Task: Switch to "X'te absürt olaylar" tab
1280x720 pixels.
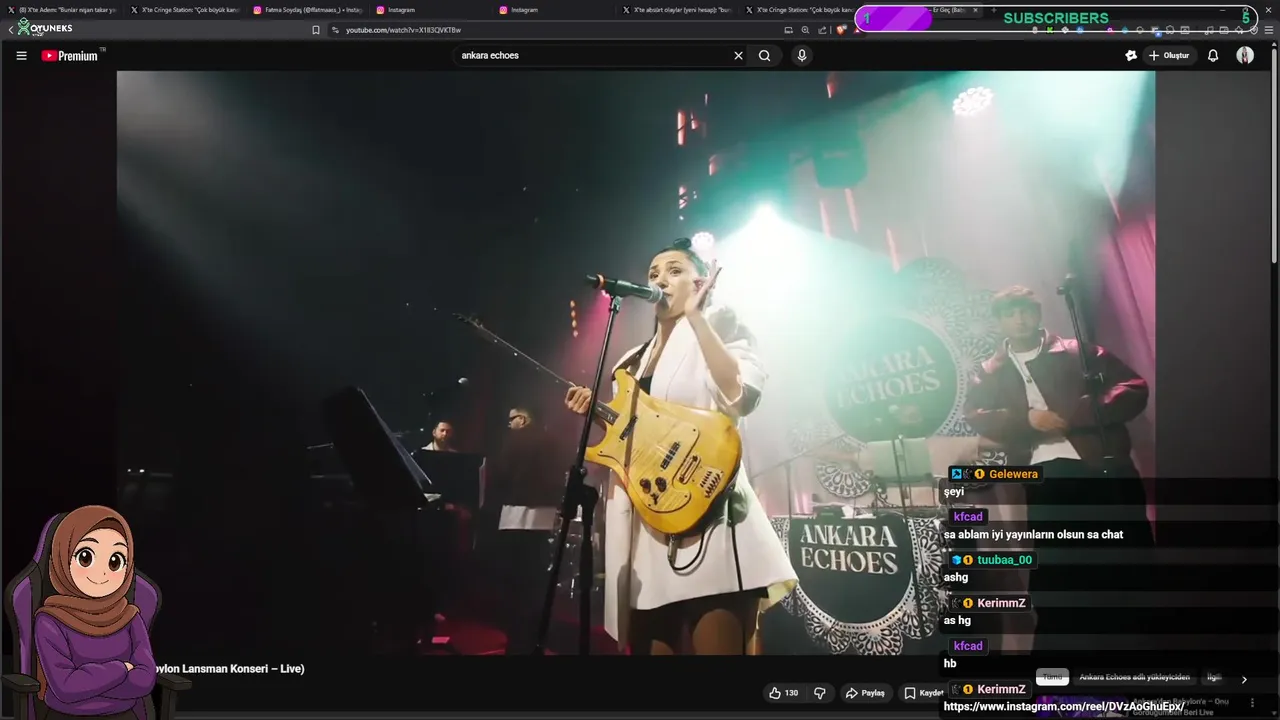Action: tap(677, 10)
